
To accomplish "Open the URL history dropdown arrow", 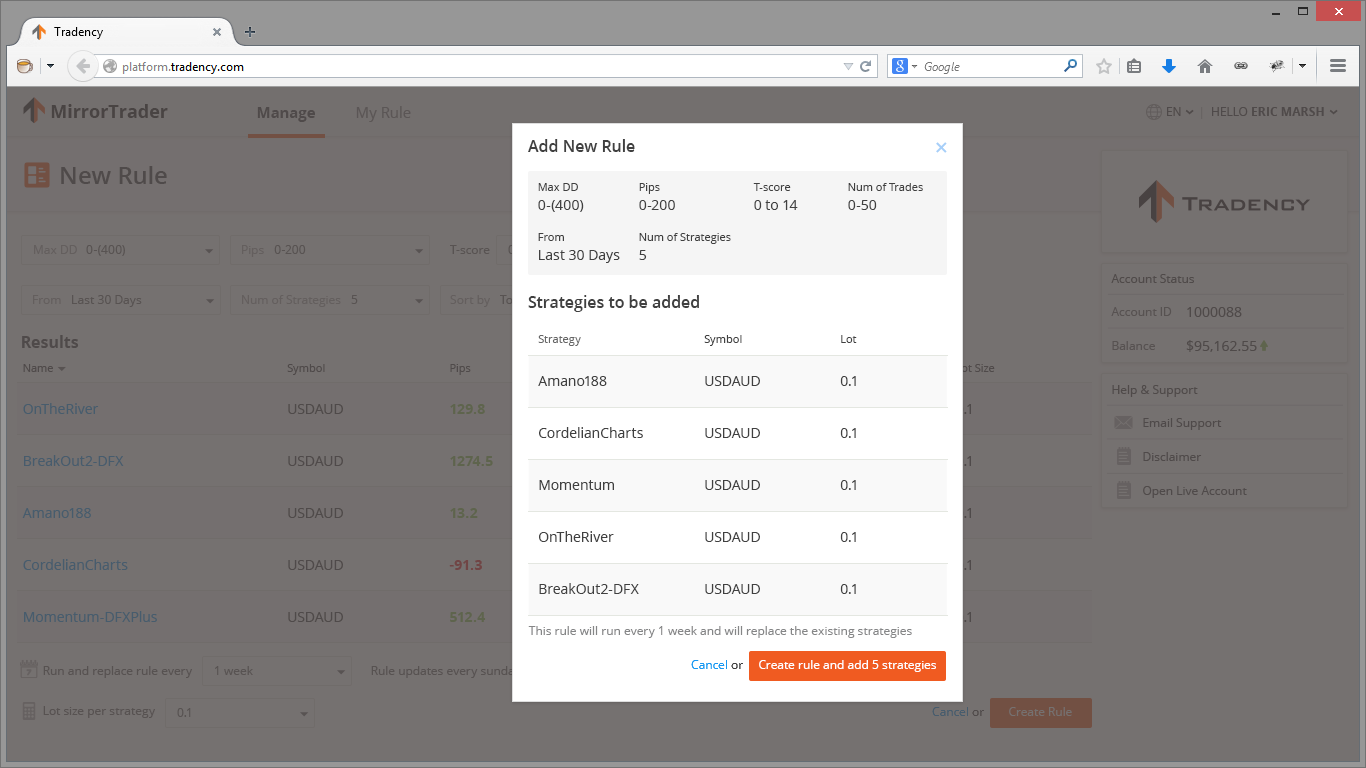I will pos(848,66).
